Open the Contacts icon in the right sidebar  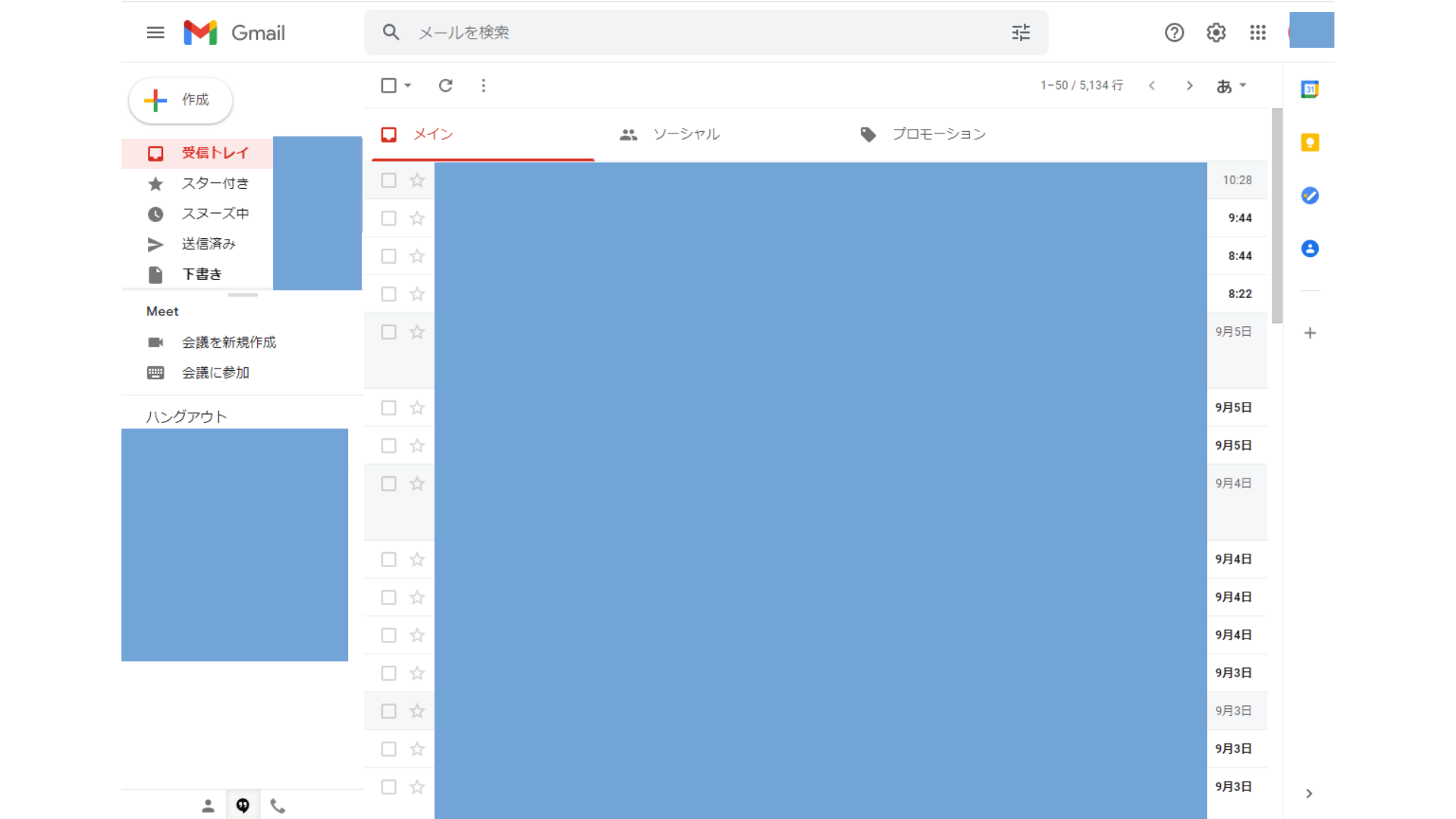(1310, 248)
